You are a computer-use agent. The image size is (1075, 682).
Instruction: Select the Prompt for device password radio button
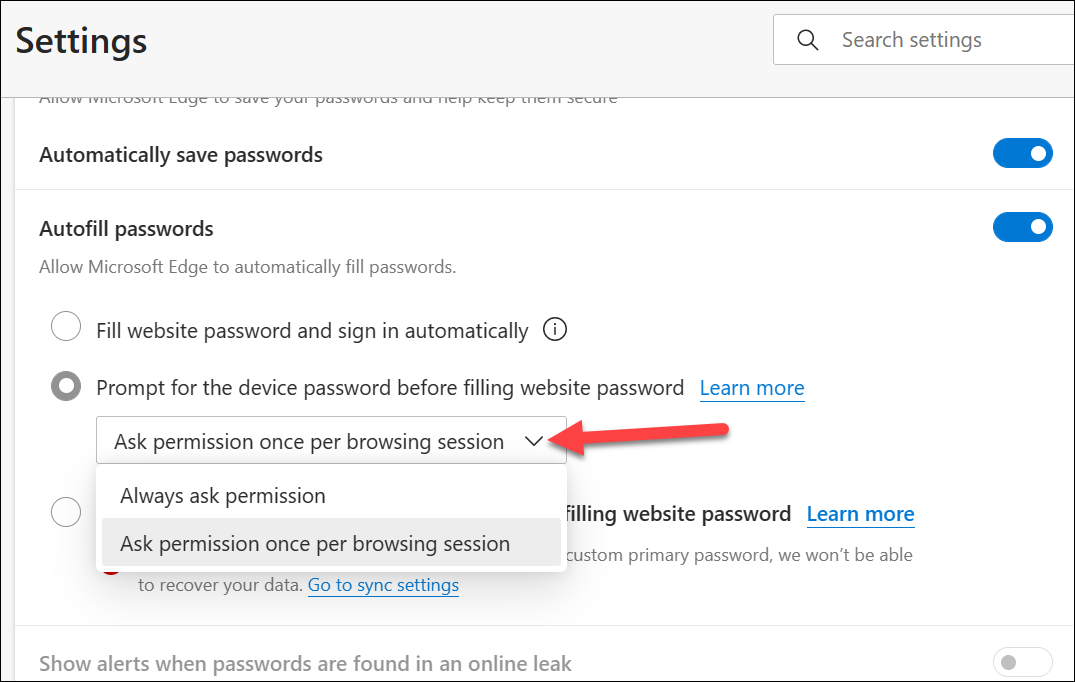click(66, 386)
